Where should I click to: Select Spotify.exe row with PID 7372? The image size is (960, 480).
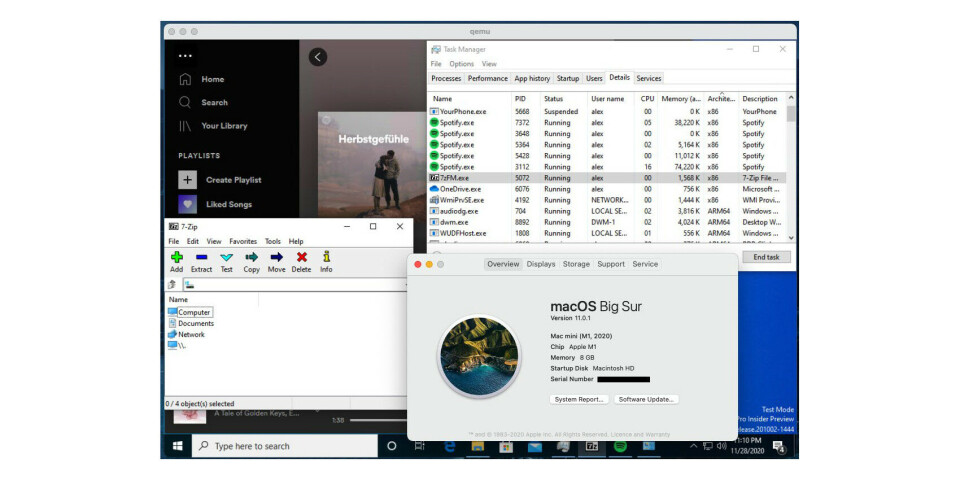607,122
